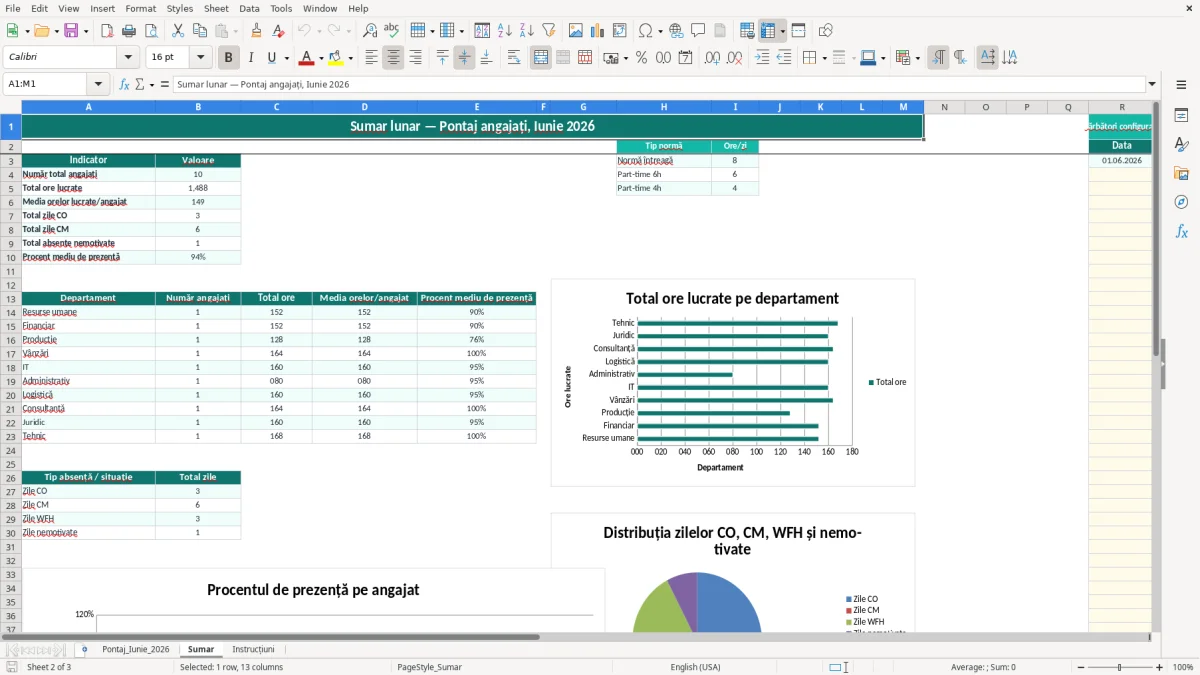Click Add Decimal Place icon

click(x=713, y=58)
